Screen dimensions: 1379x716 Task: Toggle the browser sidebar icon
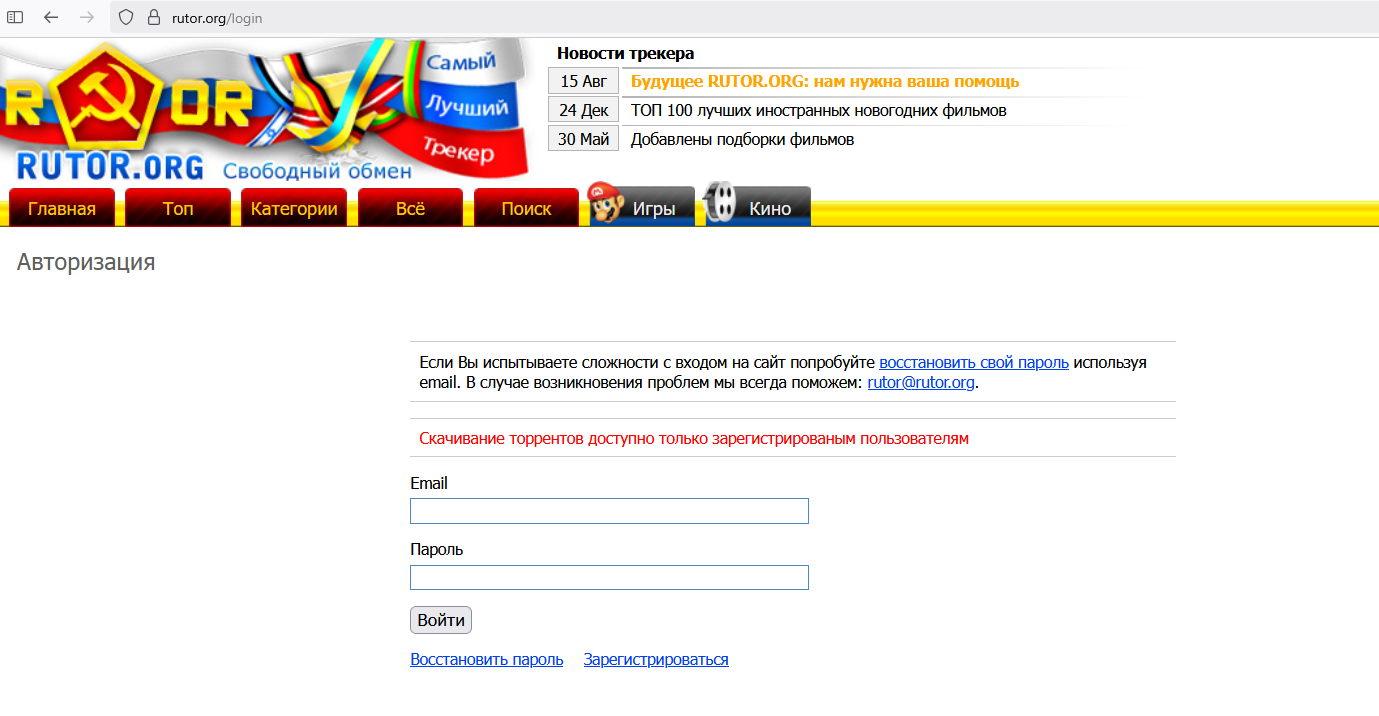pos(16,18)
